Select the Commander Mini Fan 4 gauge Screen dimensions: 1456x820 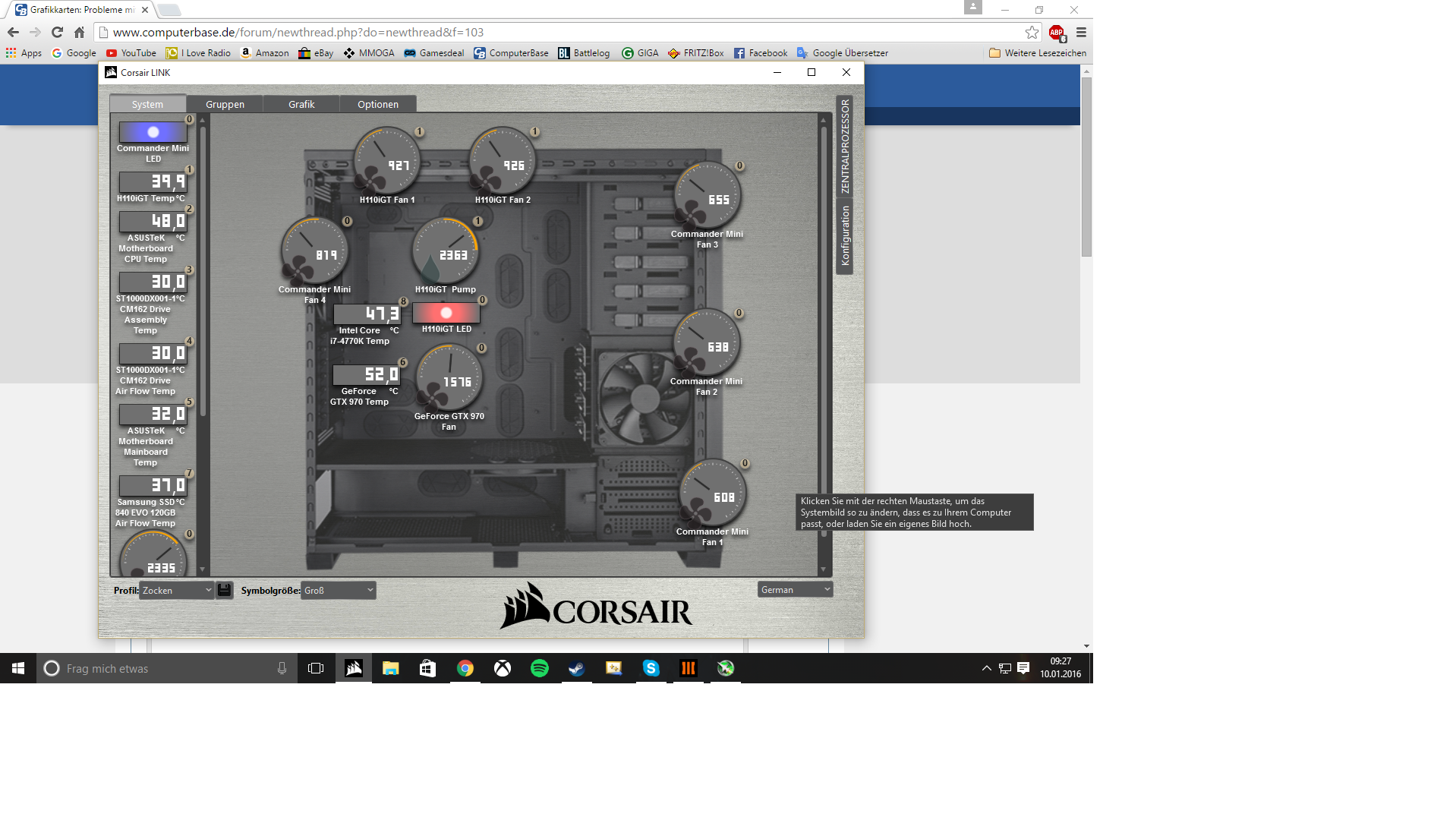[x=314, y=251]
